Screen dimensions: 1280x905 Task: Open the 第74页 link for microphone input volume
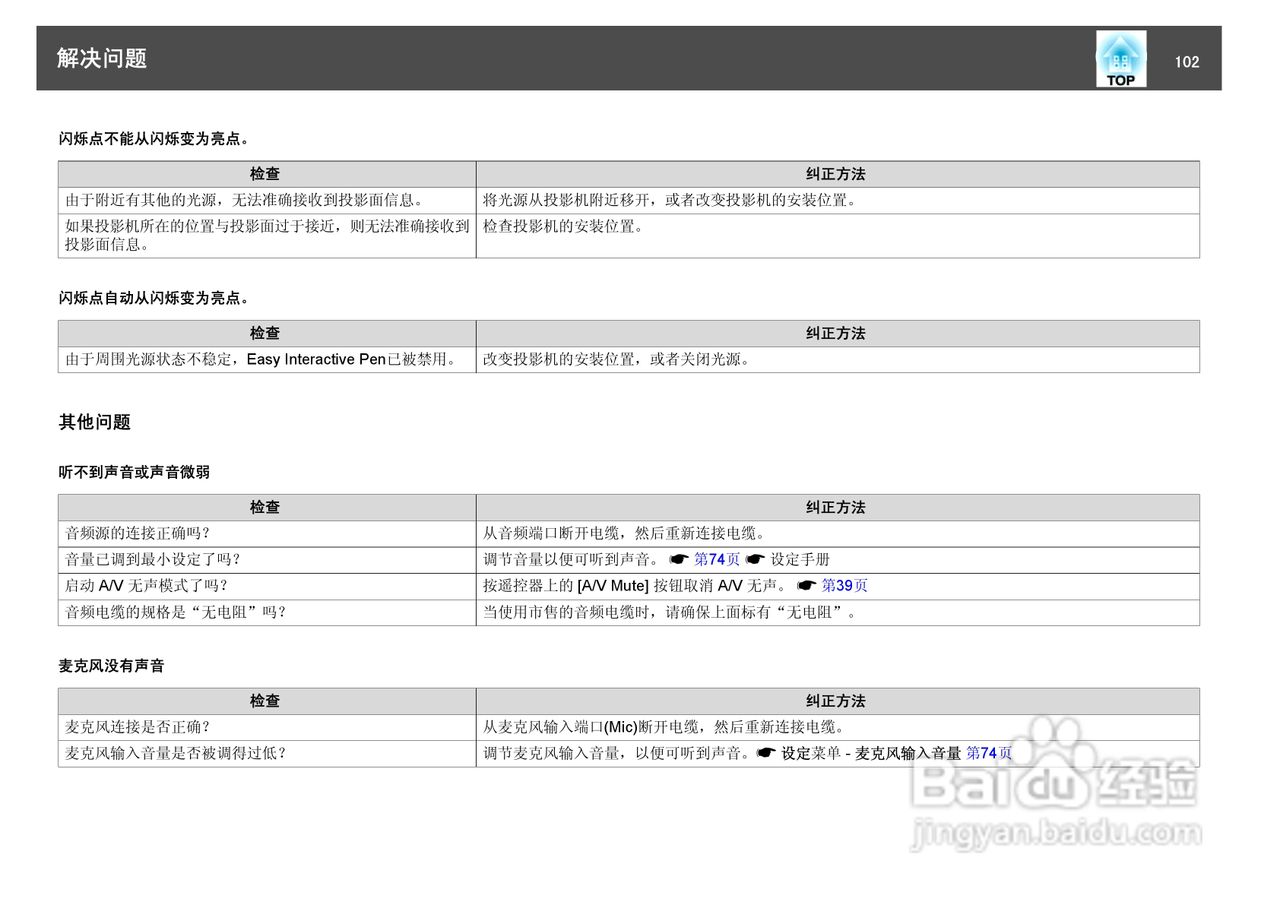click(989, 754)
